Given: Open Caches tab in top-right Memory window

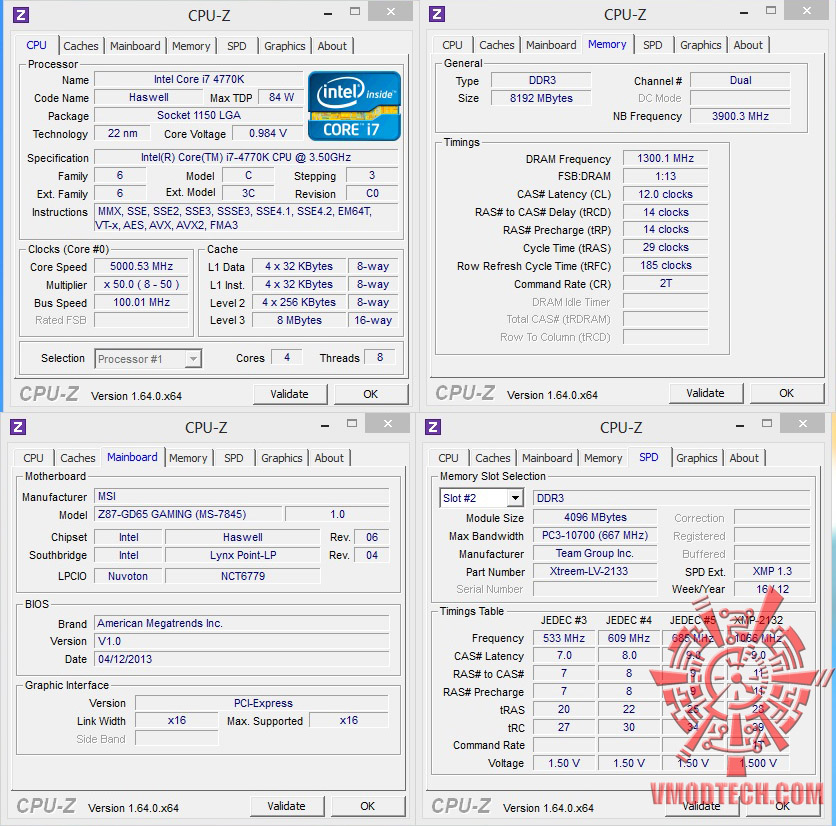Looking at the screenshot, I should (x=496, y=45).
